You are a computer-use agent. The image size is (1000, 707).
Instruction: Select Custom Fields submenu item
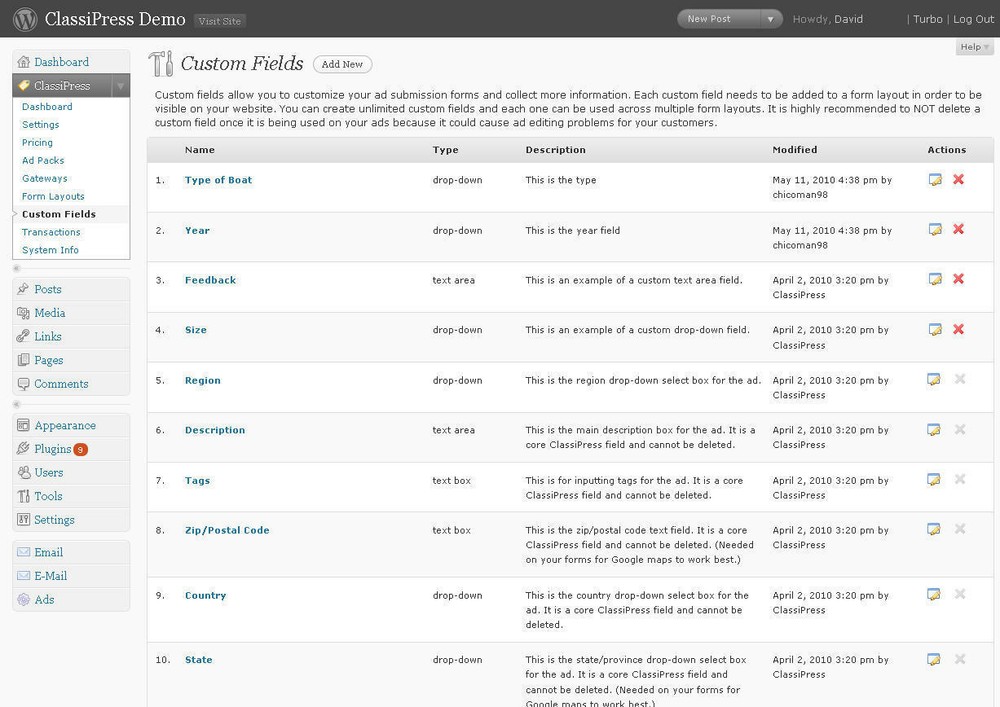pyautogui.click(x=59, y=214)
